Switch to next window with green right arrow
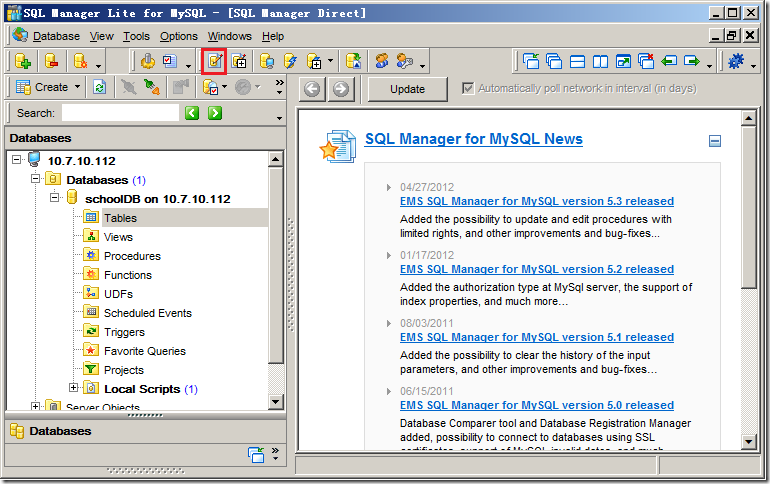770x484 pixels. coord(692,61)
